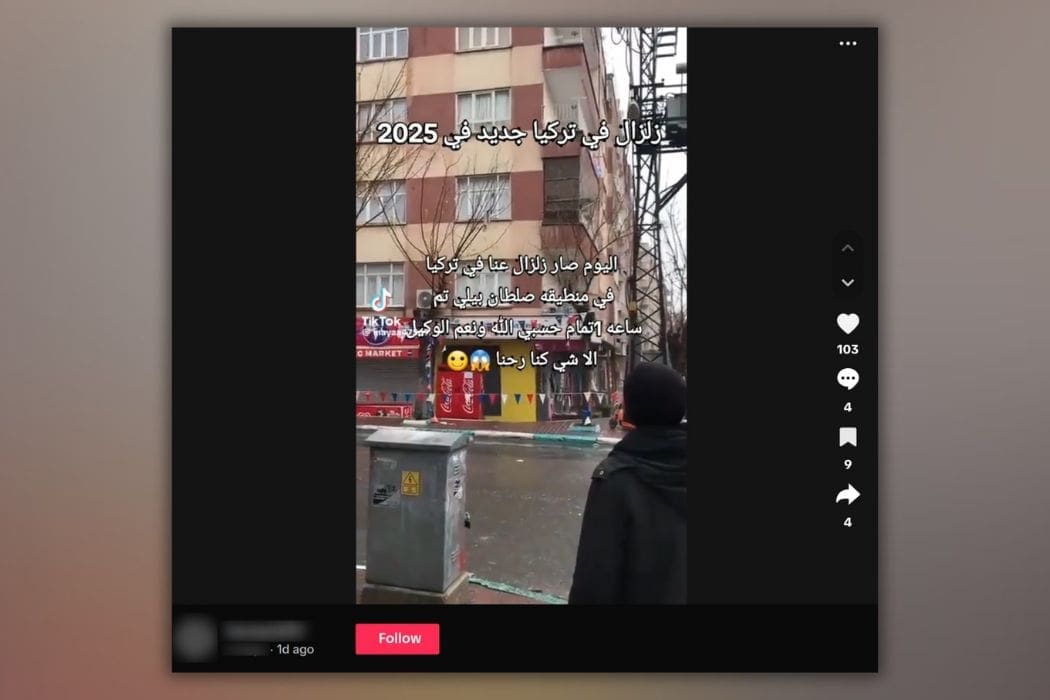The width and height of the screenshot is (1050, 700).
Task: Click the Arabic 2025 title overlay on video
Action: (x=518, y=135)
